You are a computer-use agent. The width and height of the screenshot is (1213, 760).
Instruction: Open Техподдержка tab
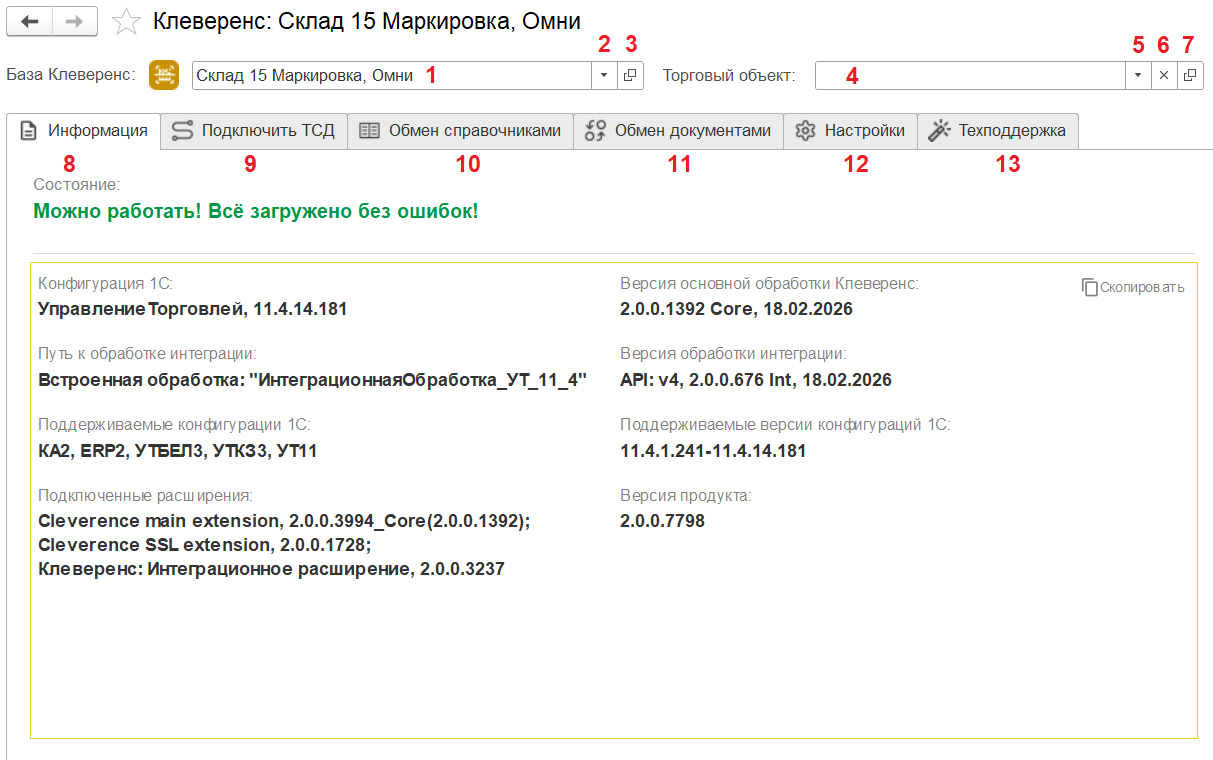coord(998,131)
